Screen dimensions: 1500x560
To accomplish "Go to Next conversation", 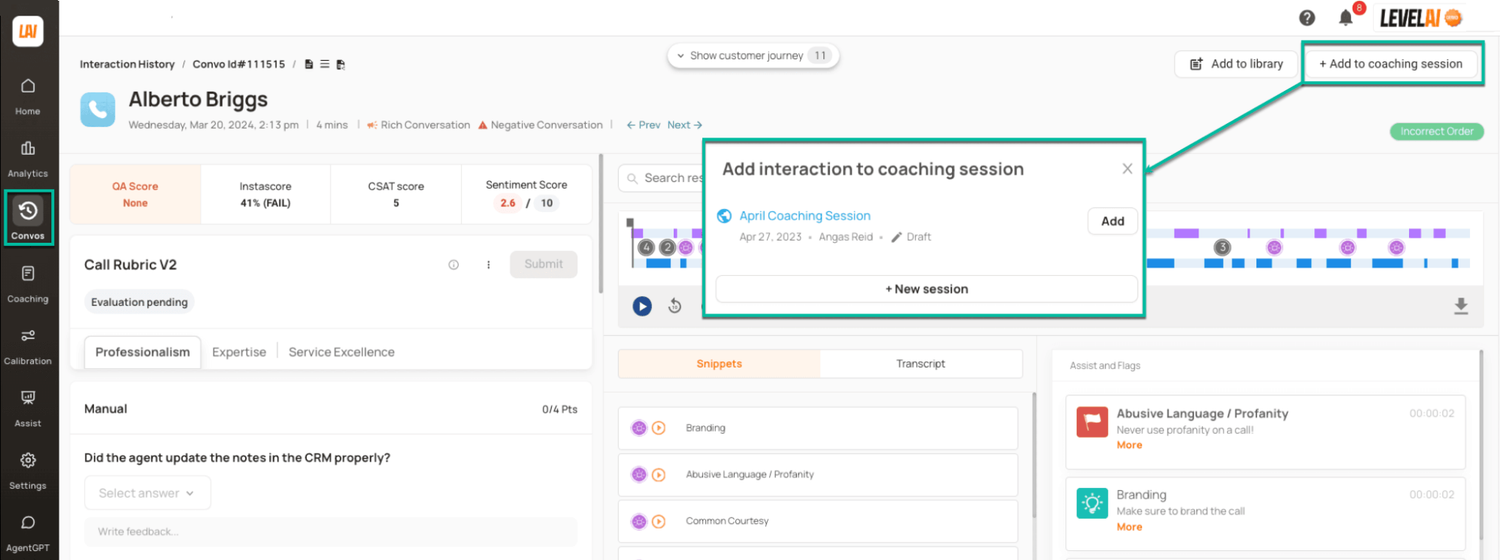I will 685,125.
